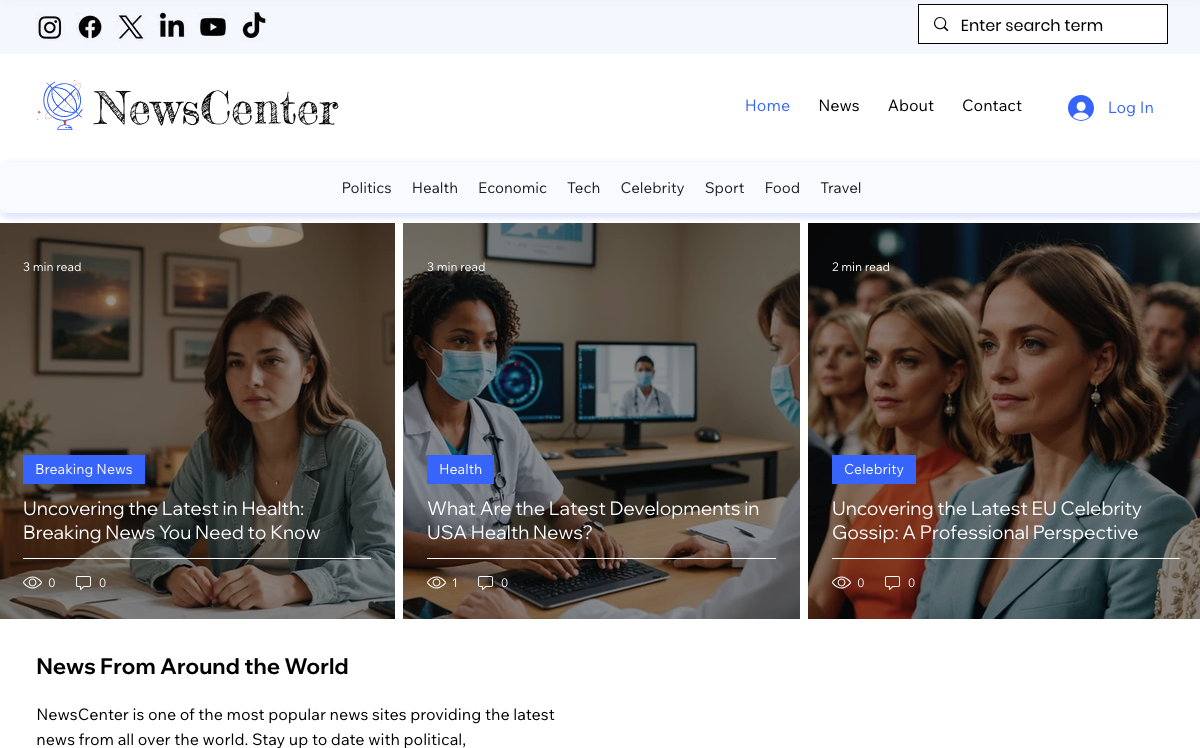Select the Contact menu item
The image size is (1200, 748).
click(x=991, y=106)
